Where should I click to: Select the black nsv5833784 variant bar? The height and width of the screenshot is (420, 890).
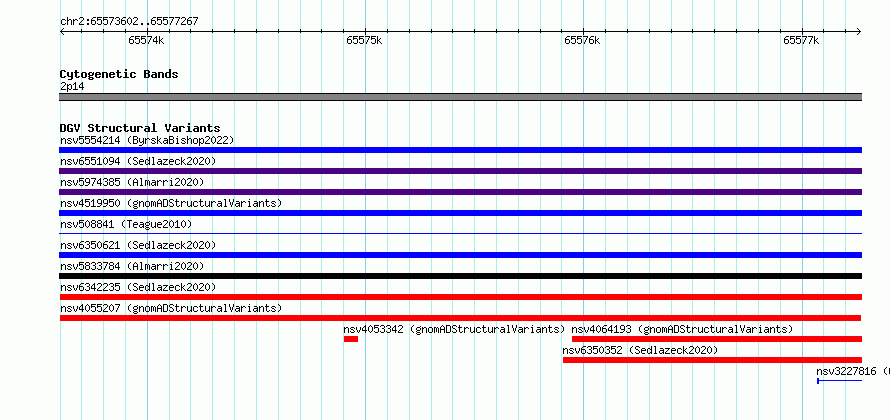(460, 276)
